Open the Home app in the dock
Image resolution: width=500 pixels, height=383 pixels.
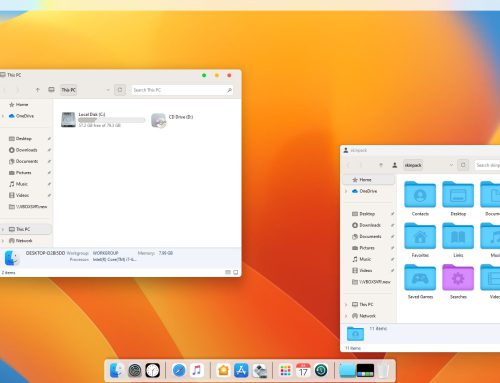pos(223,370)
